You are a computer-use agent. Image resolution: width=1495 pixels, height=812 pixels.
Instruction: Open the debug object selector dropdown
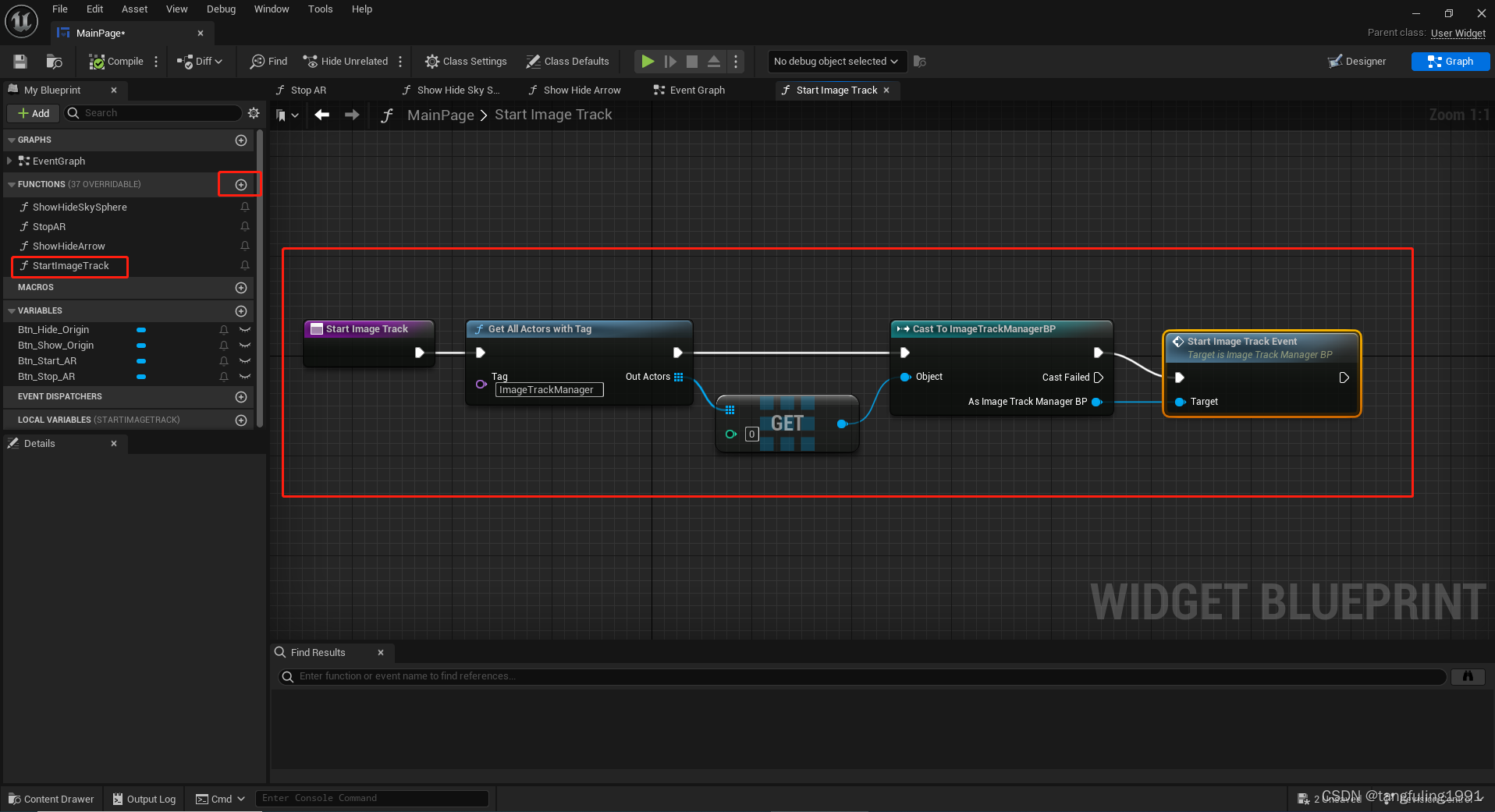836,62
